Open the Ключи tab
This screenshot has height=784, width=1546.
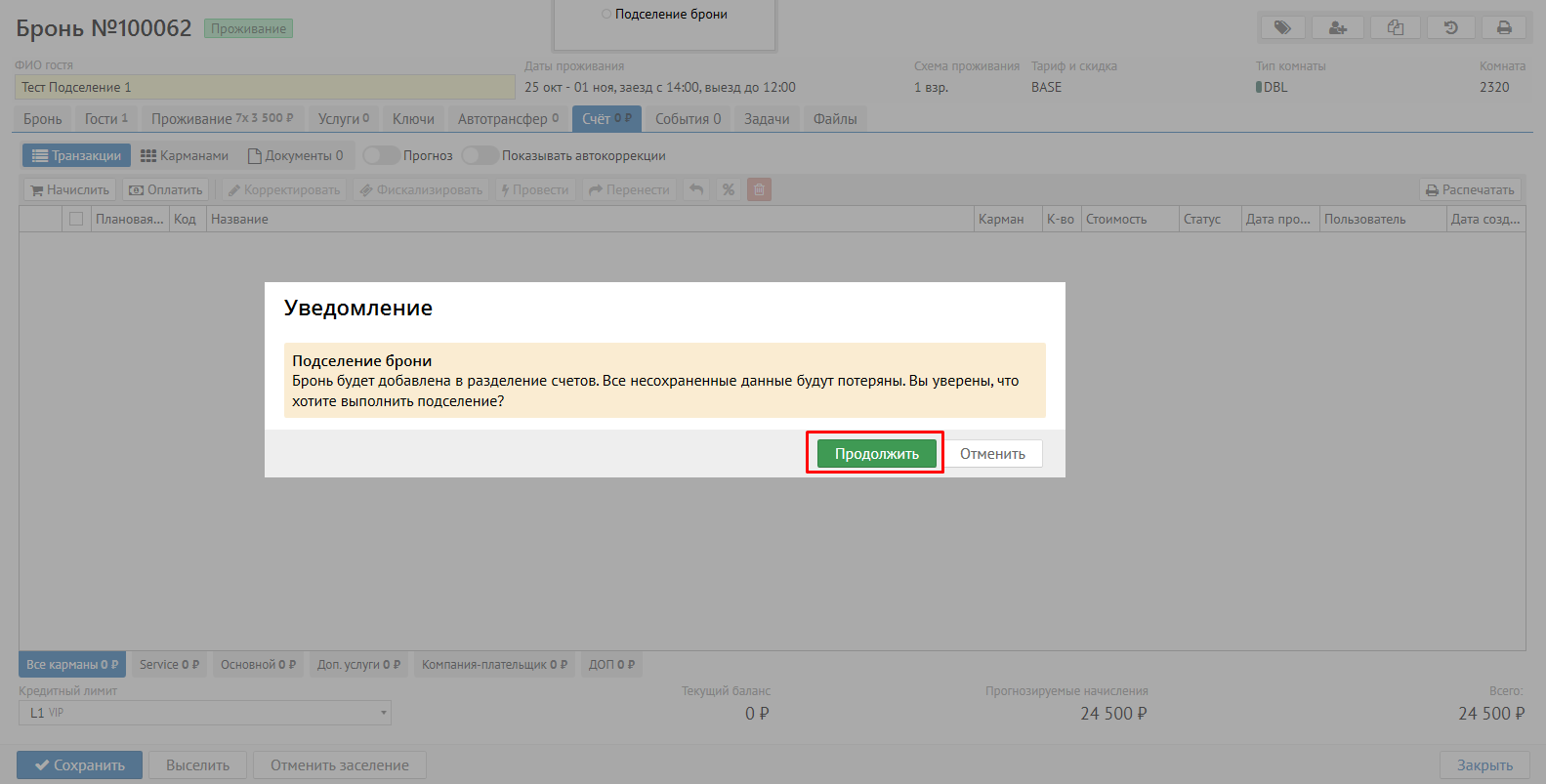click(414, 118)
